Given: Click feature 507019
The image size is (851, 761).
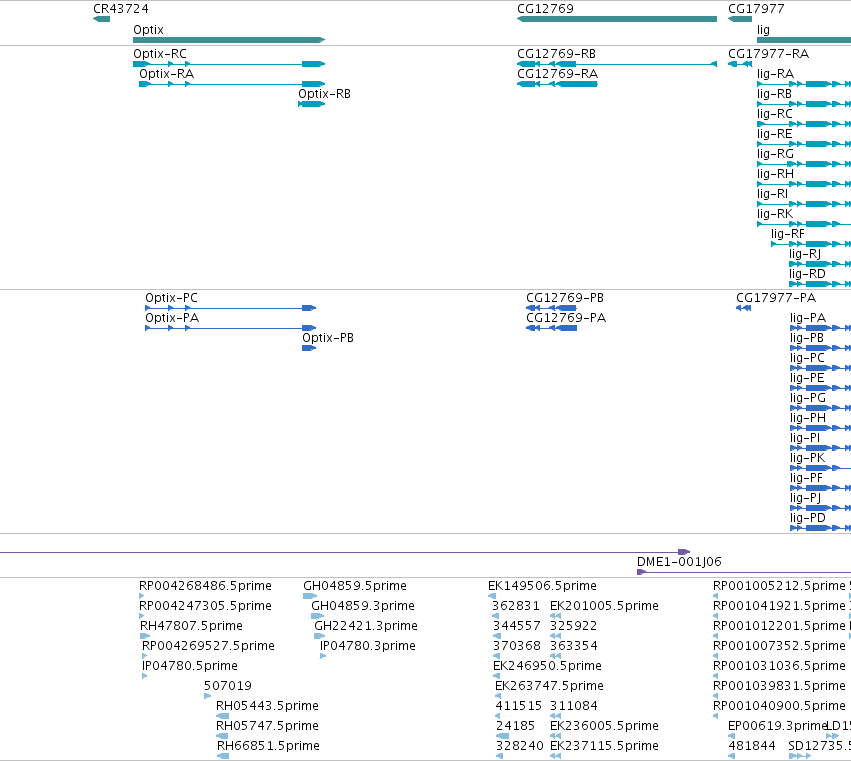Looking at the screenshot, I should click(x=207, y=696).
